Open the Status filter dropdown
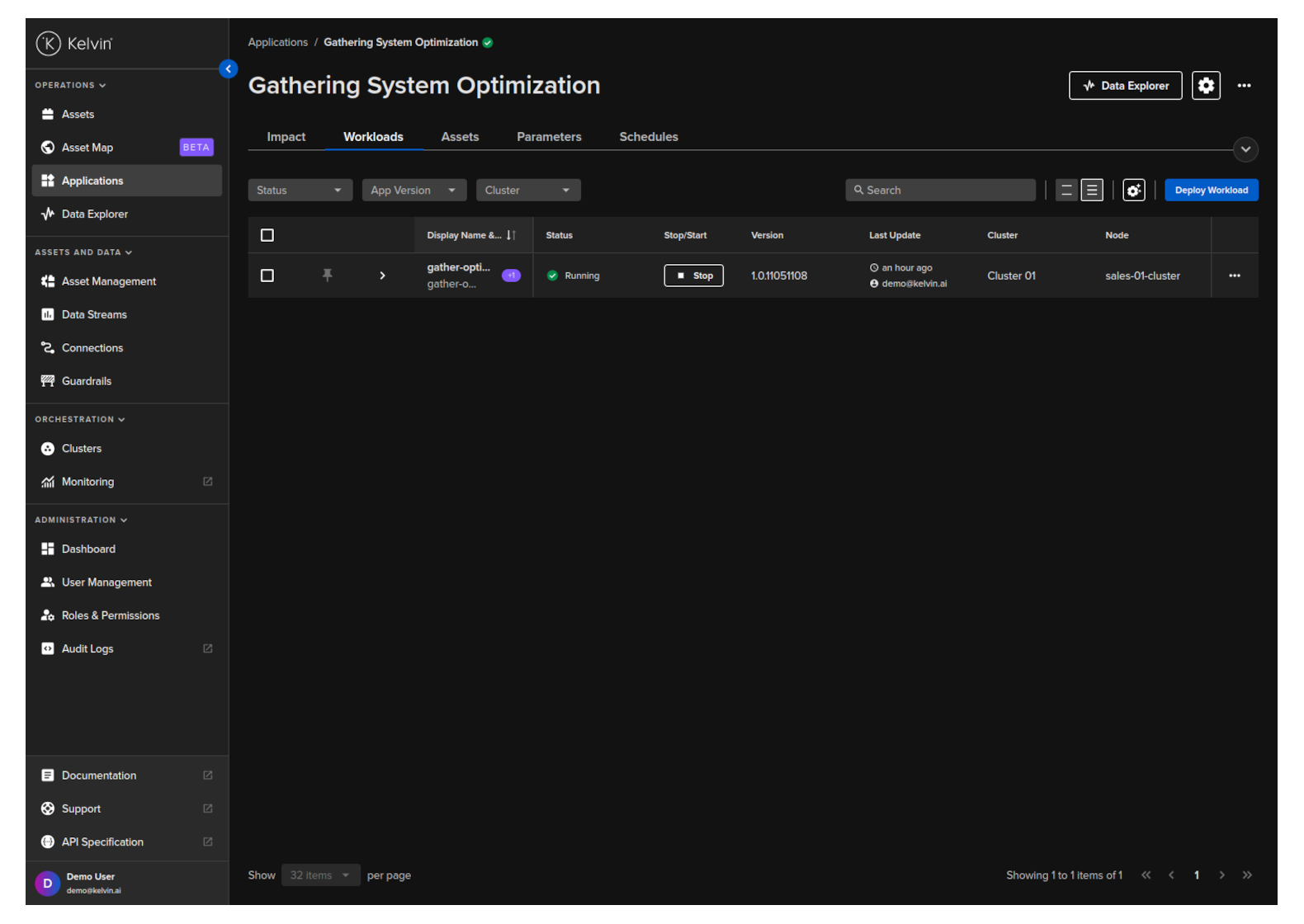Screen dimensions: 1304x924 click(x=300, y=191)
